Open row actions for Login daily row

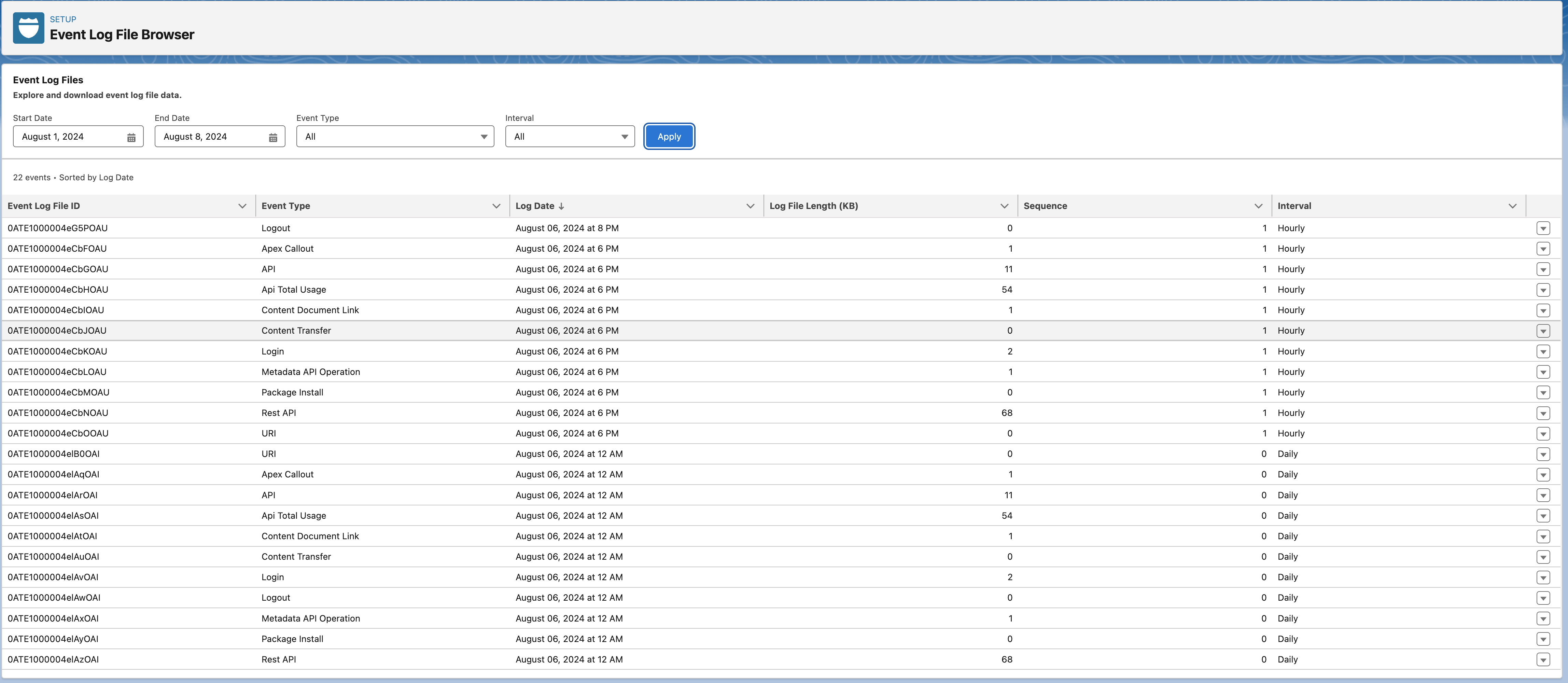point(1542,577)
